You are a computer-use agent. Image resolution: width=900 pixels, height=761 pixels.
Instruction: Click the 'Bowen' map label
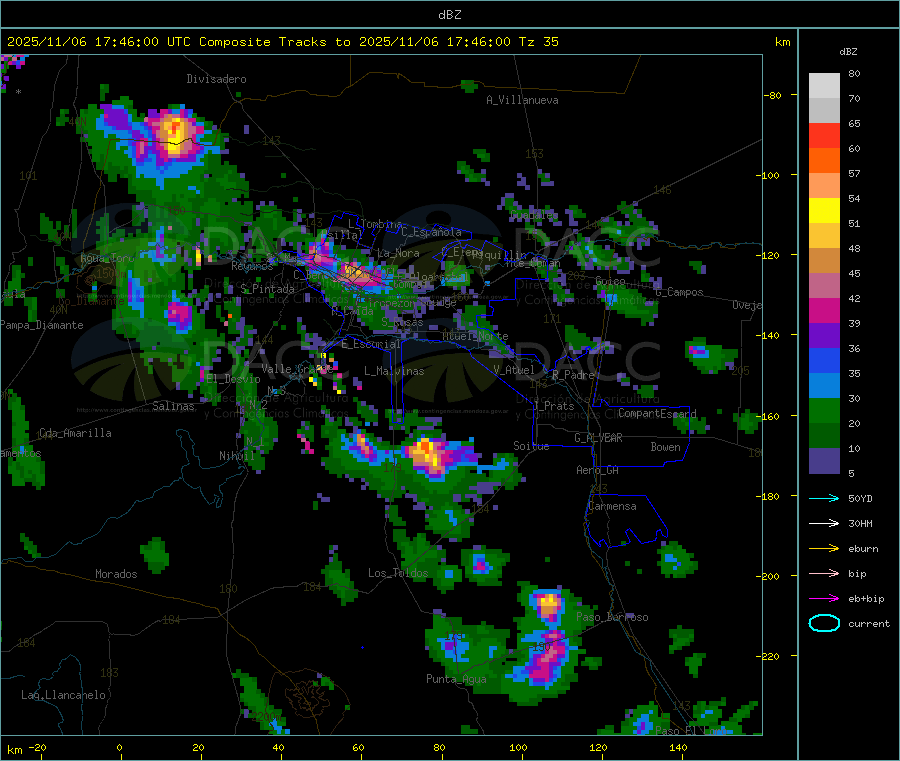(665, 447)
